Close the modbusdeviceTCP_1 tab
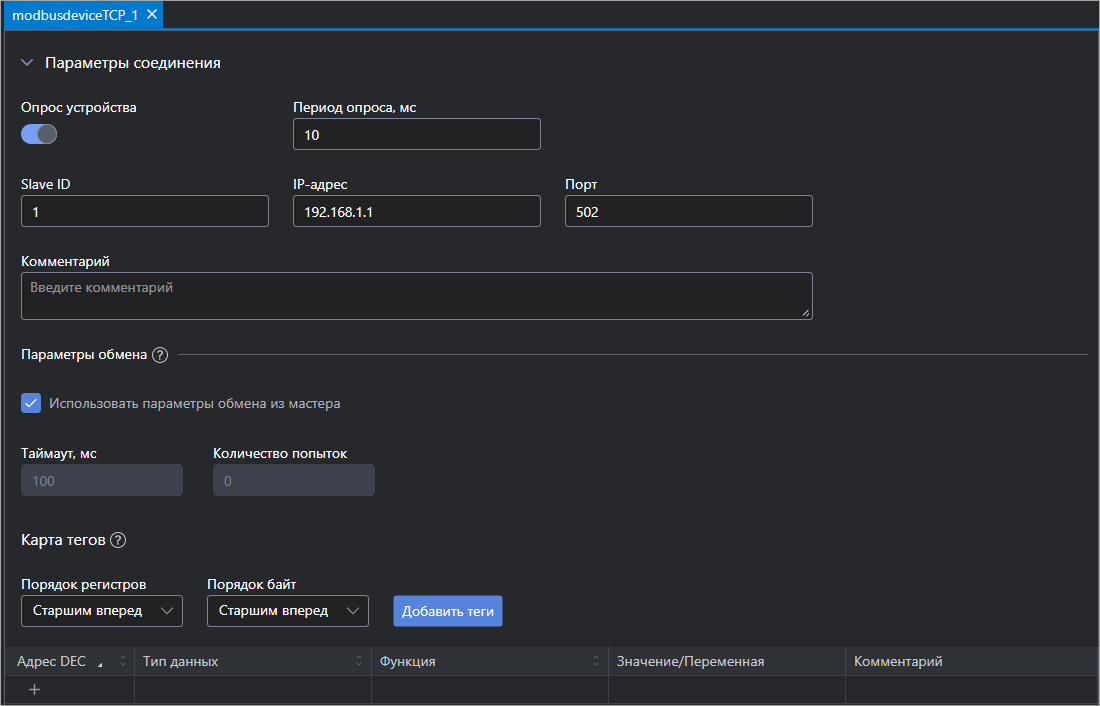 [x=152, y=15]
